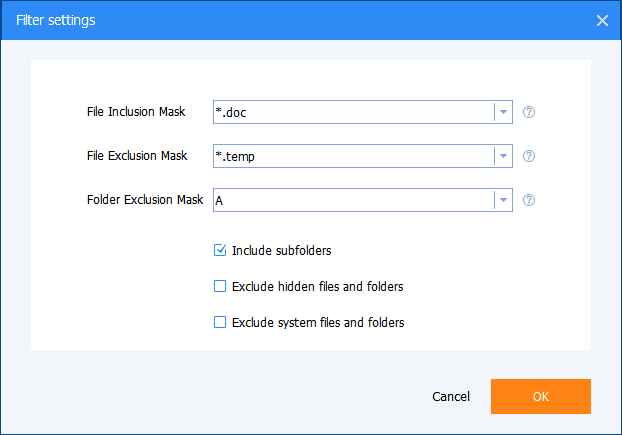This screenshot has height=435, width=622.
Task: Untick the Include subfolders checkbox
Action: 220,250
